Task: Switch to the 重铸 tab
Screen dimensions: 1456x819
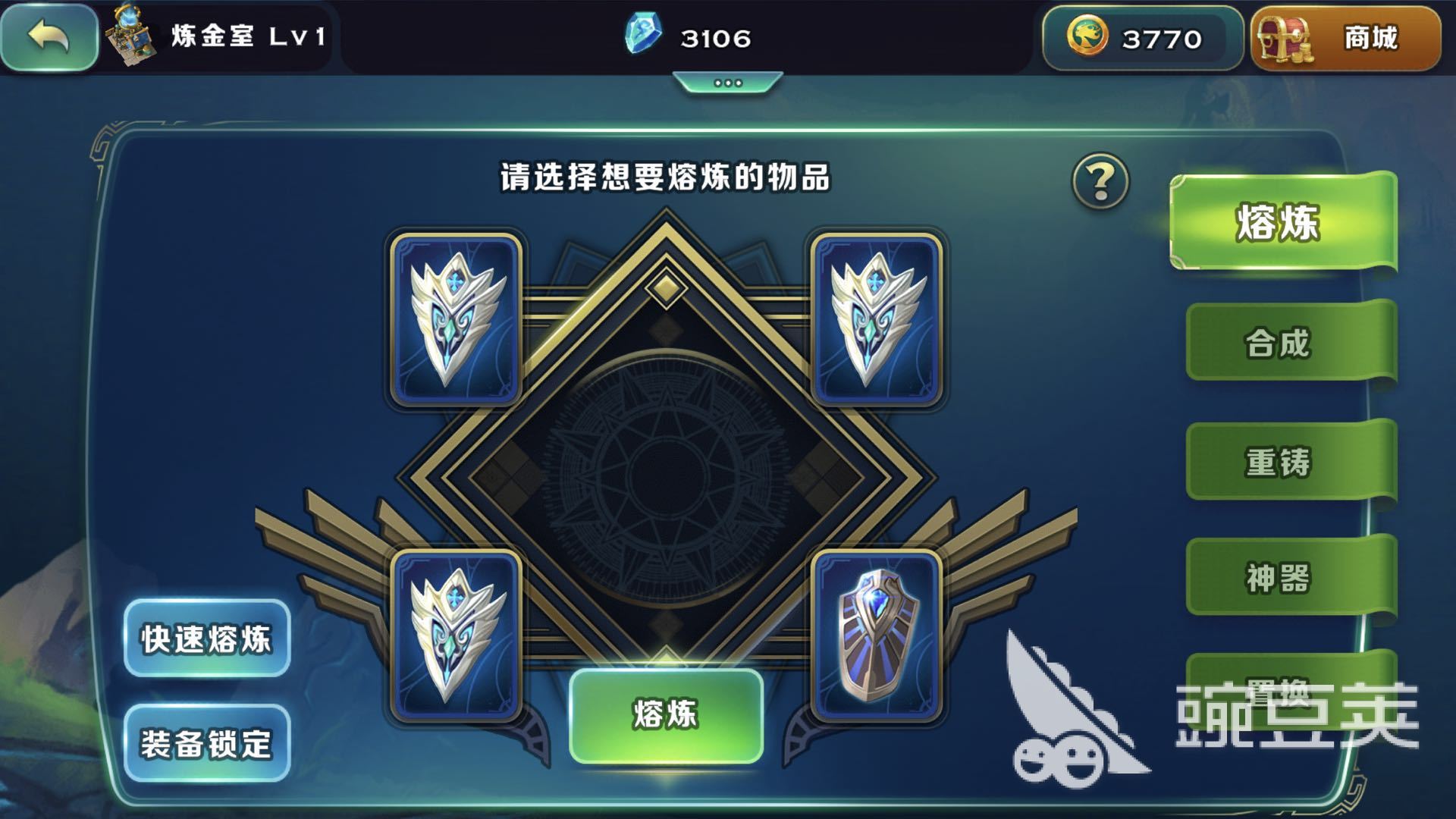Action: [x=1291, y=461]
